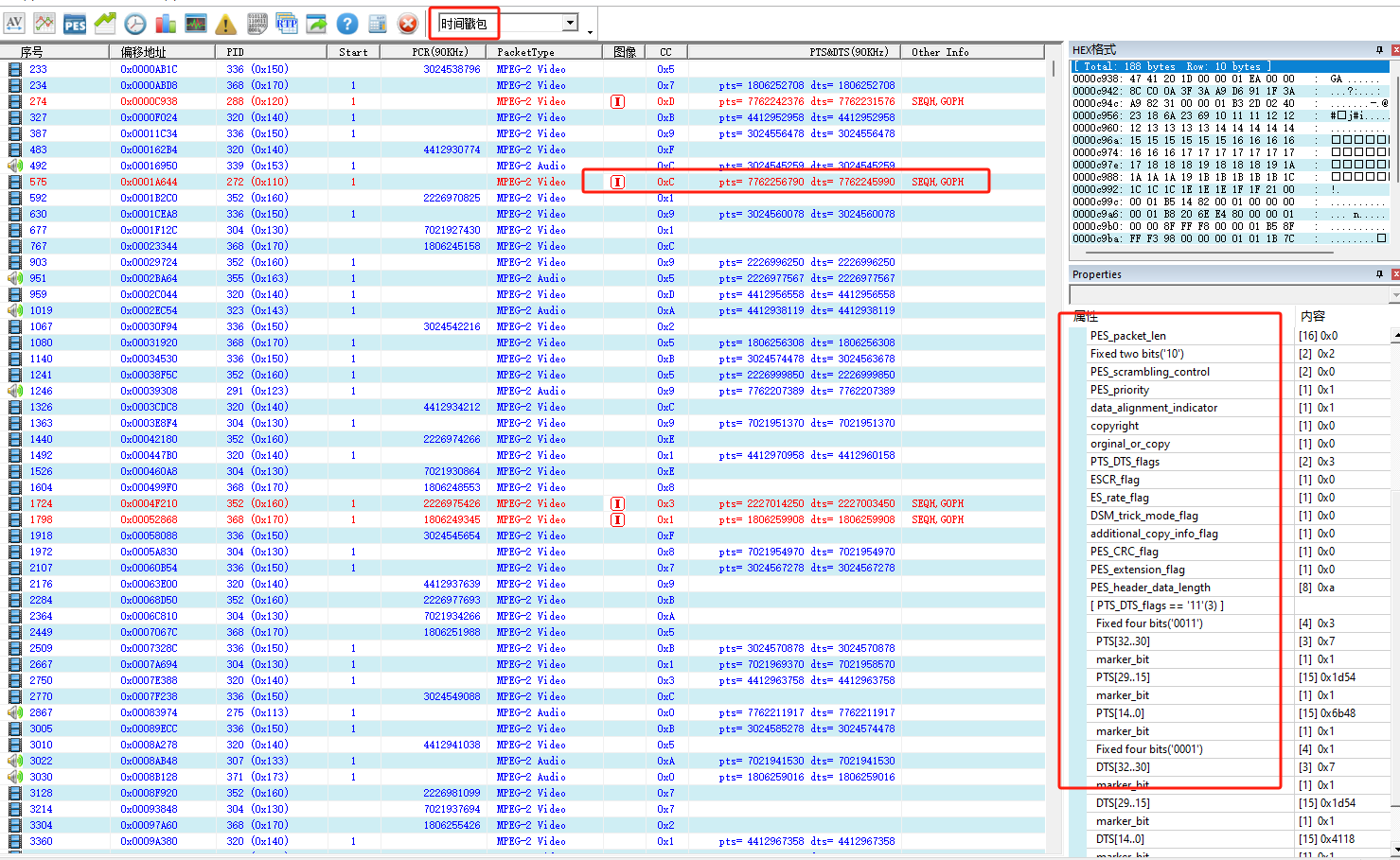Pin the HEX格式 panel
This screenshot has height=860, width=1400.
pos(1379,49)
